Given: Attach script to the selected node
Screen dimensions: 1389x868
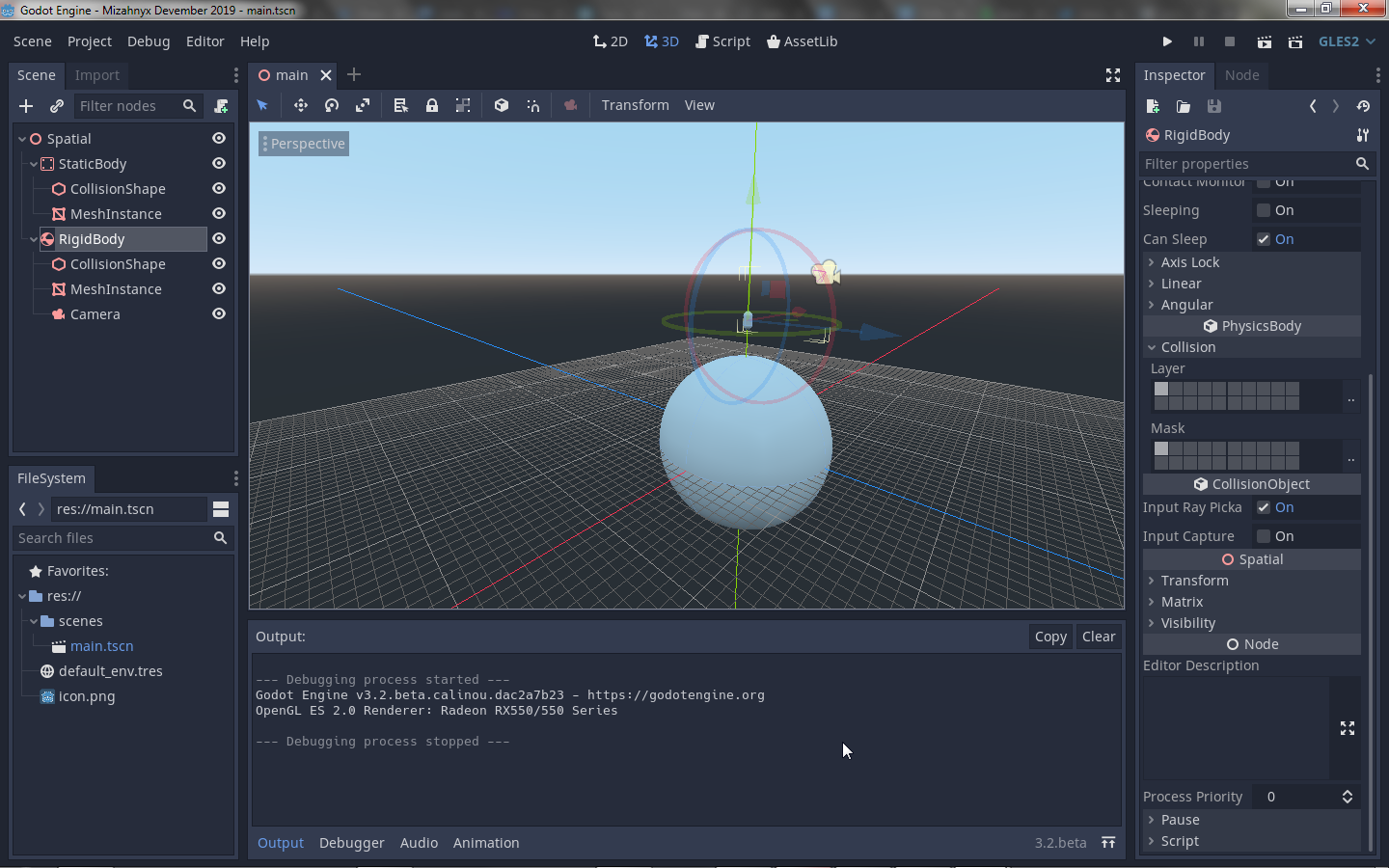Looking at the screenshot, I should [x=221, y=106].
